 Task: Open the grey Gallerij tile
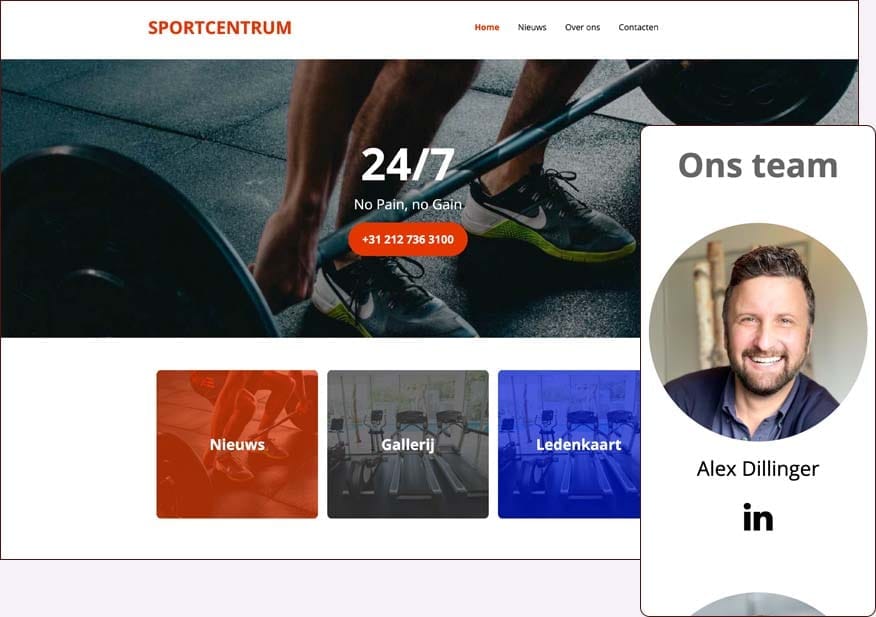click(408, 444)
